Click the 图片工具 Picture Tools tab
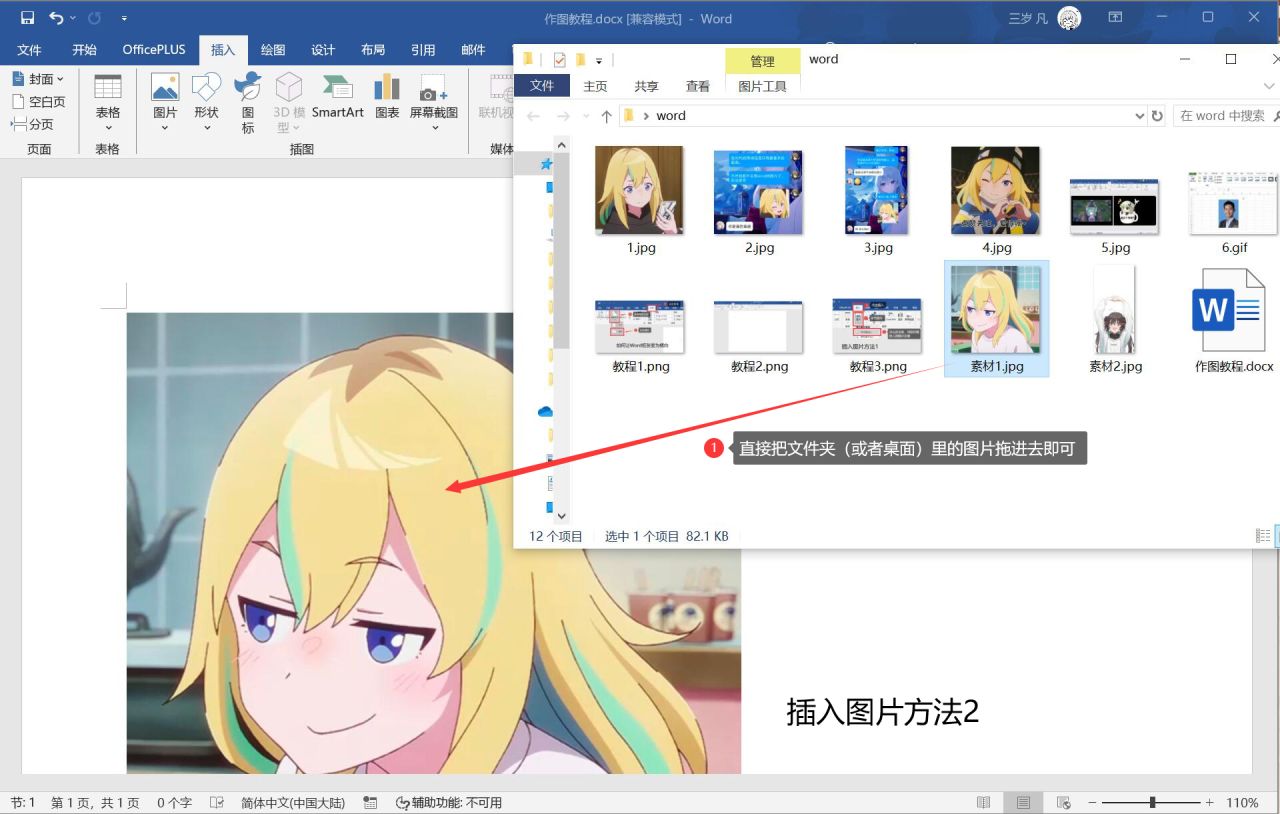 point(763,86)
